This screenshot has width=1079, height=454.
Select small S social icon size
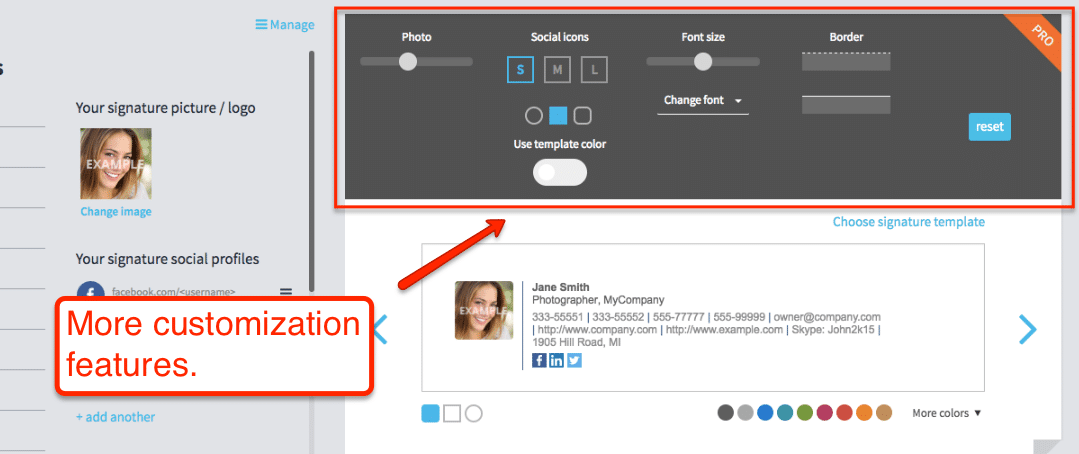520,70
